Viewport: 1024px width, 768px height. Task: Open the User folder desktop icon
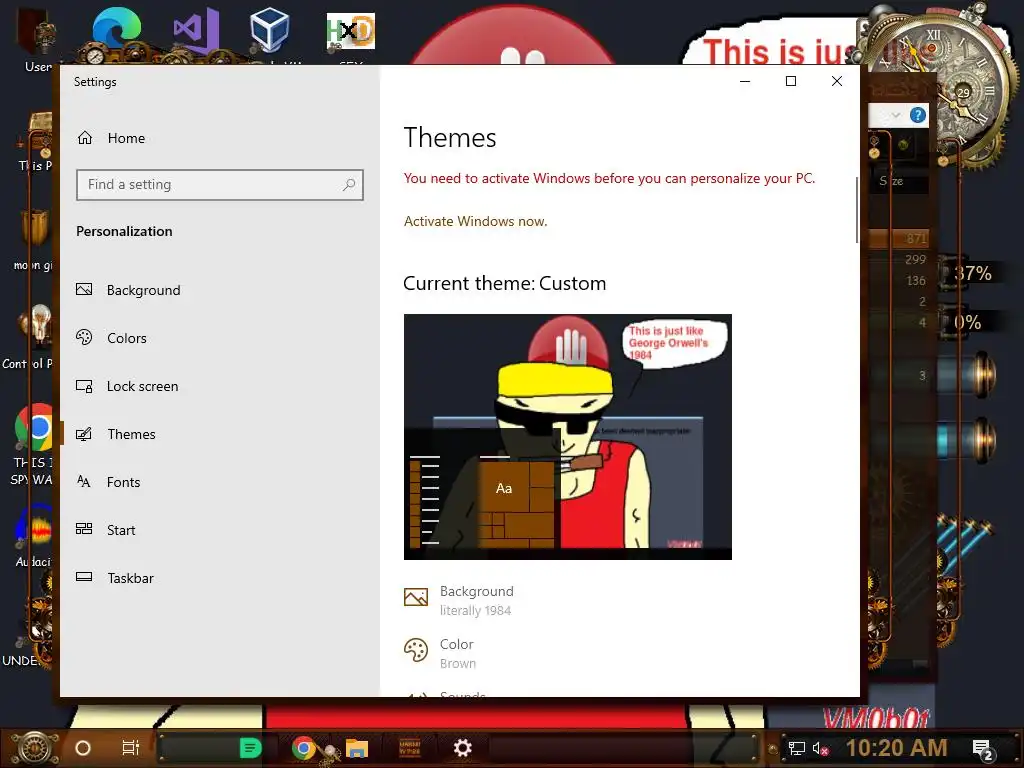click(x=38, y=39)
